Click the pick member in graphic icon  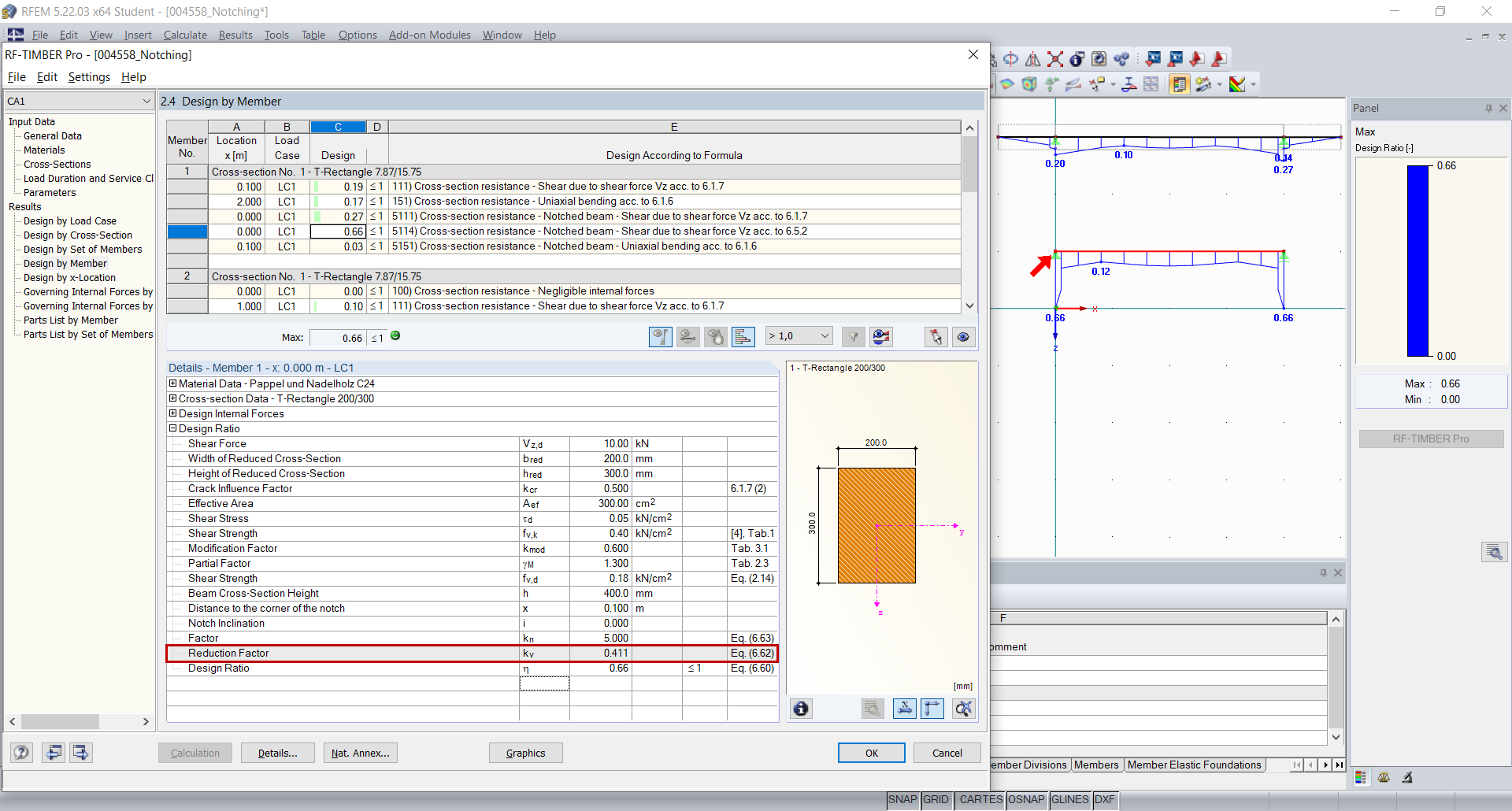[x=936, y=337]
